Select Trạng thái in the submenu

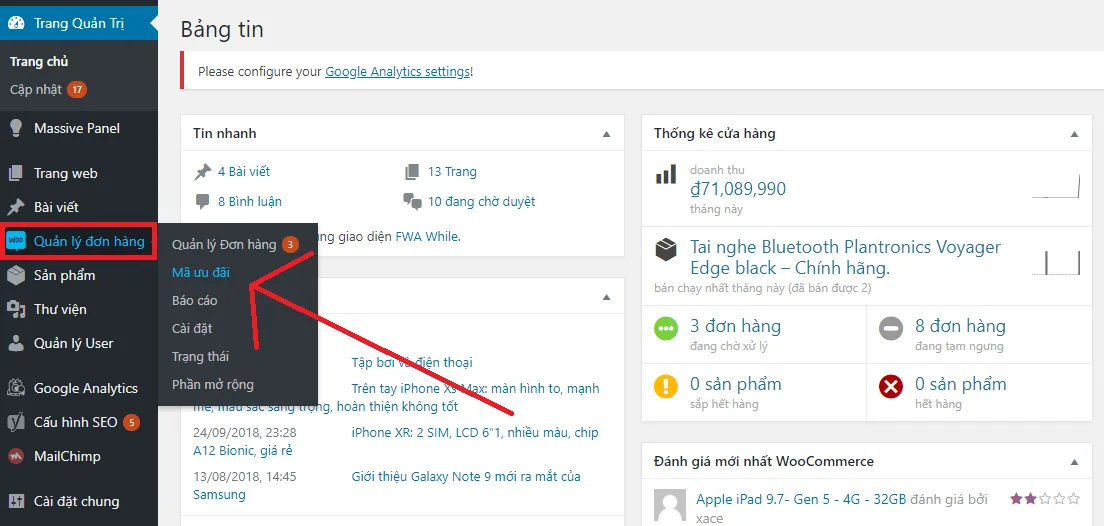coord(200,357)
